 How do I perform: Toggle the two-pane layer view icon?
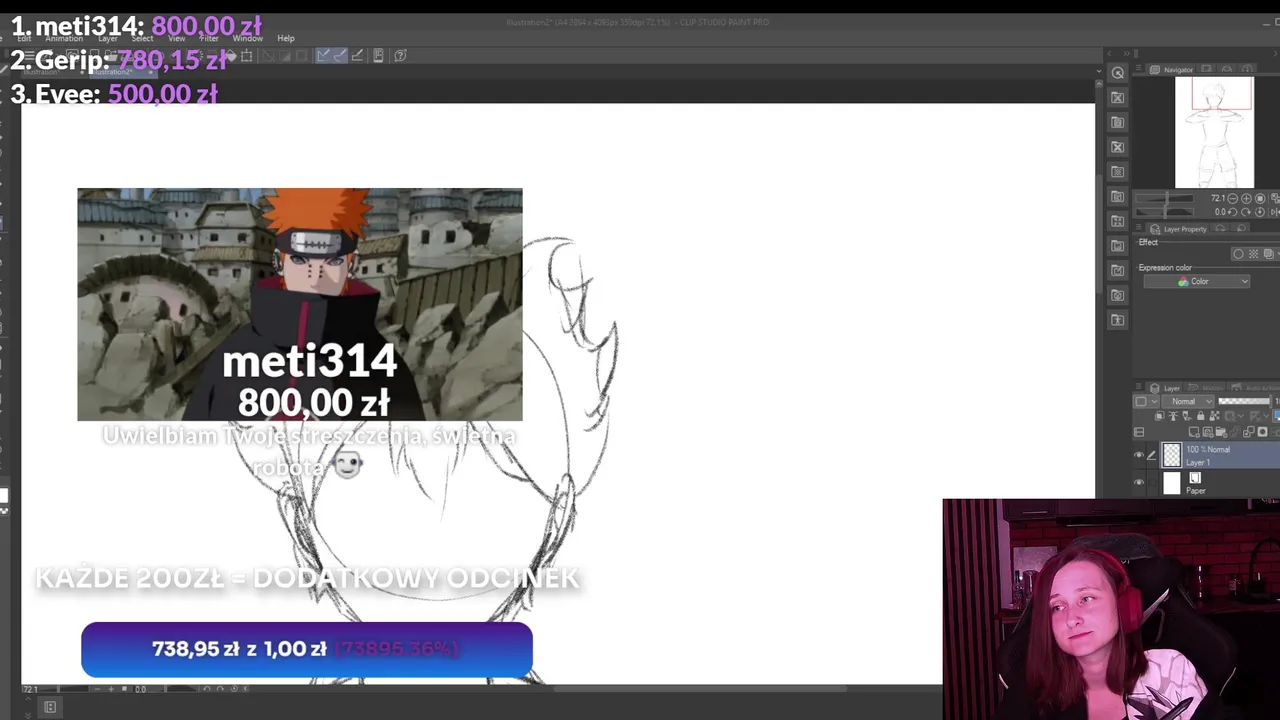1139,432
